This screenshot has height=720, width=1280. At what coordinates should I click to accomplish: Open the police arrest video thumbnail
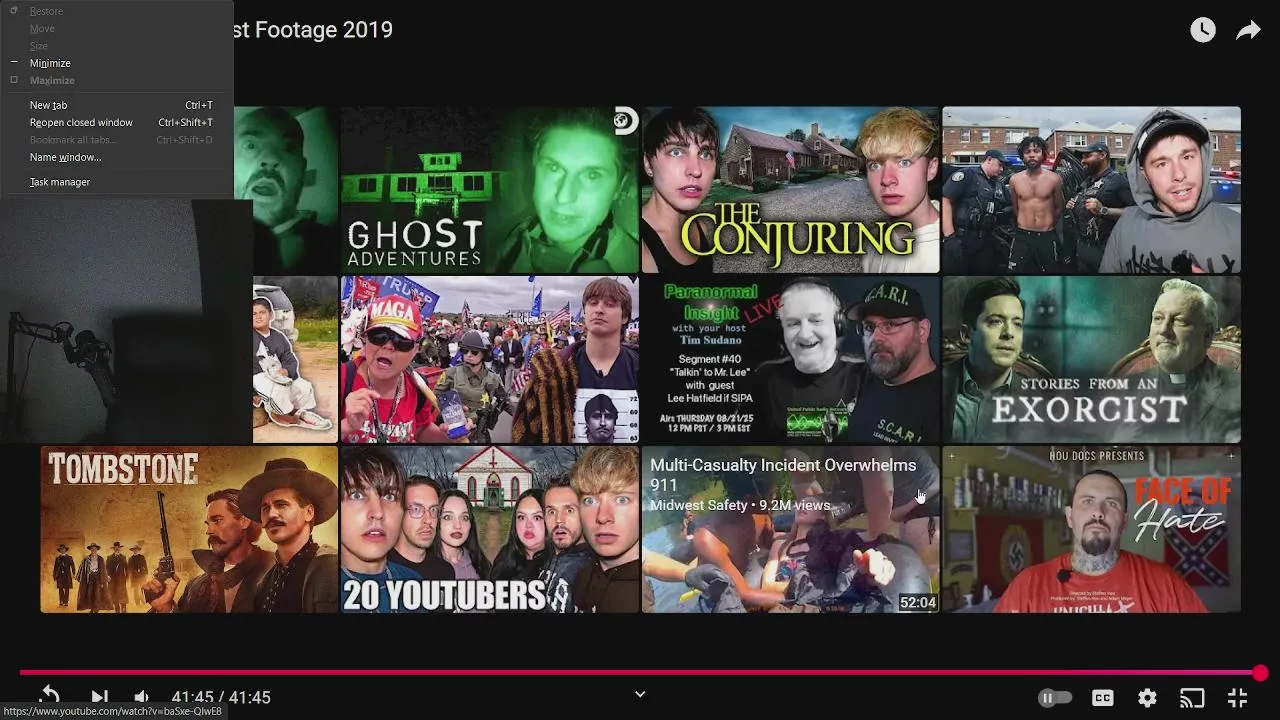pos(1091,190)
